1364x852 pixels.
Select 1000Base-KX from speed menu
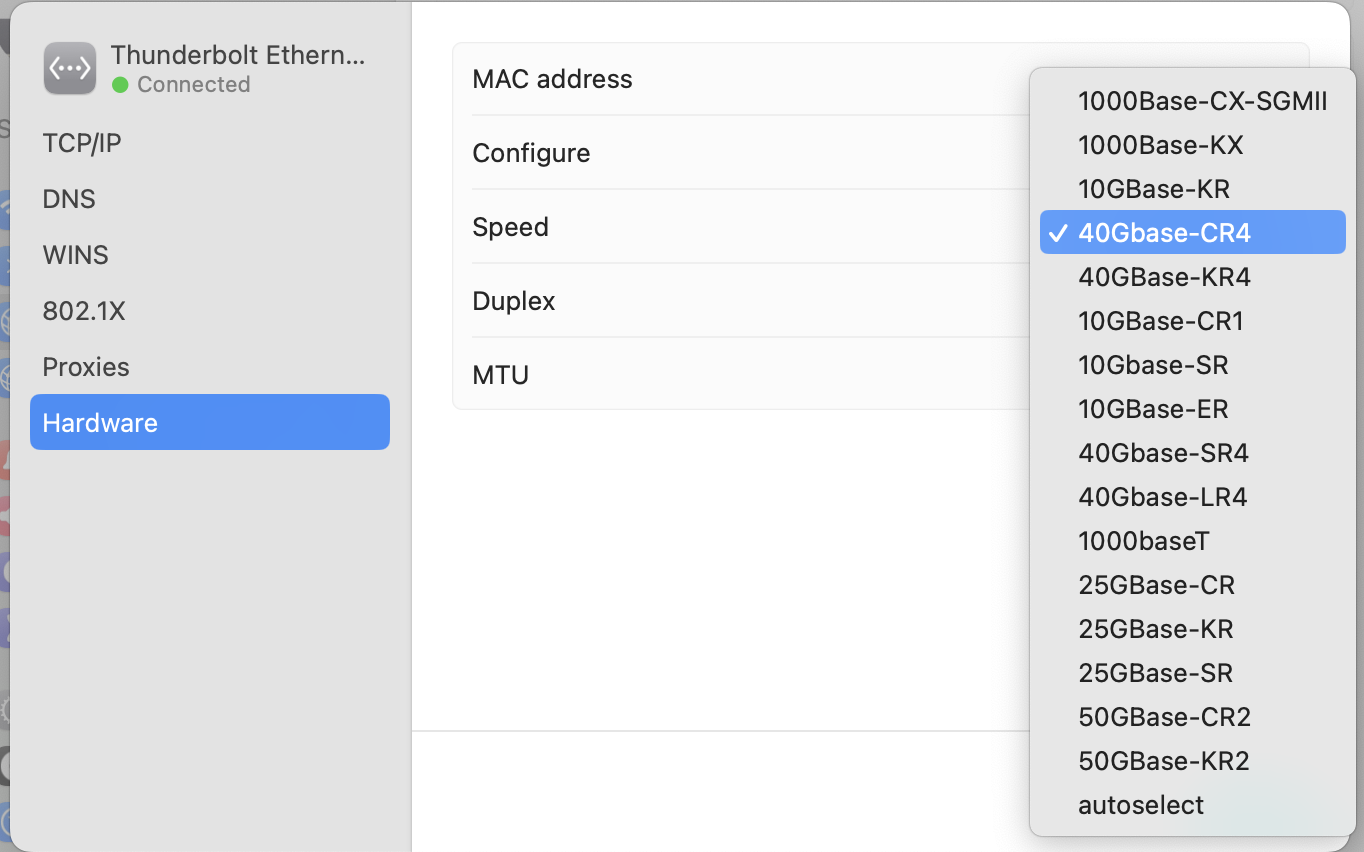(x=1160, y=145)
